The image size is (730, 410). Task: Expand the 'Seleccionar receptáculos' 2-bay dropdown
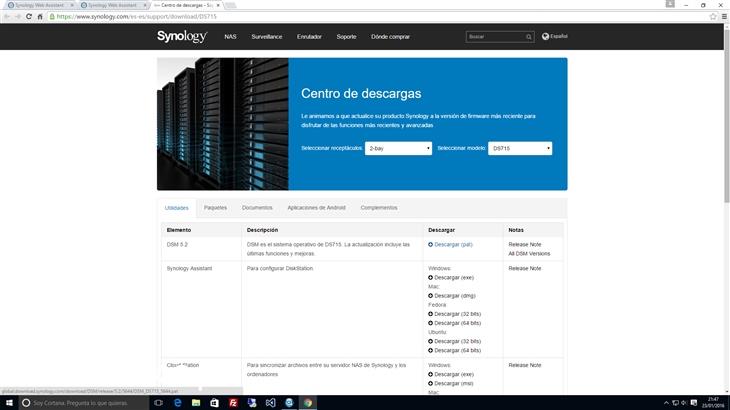pyautogui.click(x=398, y=148)
